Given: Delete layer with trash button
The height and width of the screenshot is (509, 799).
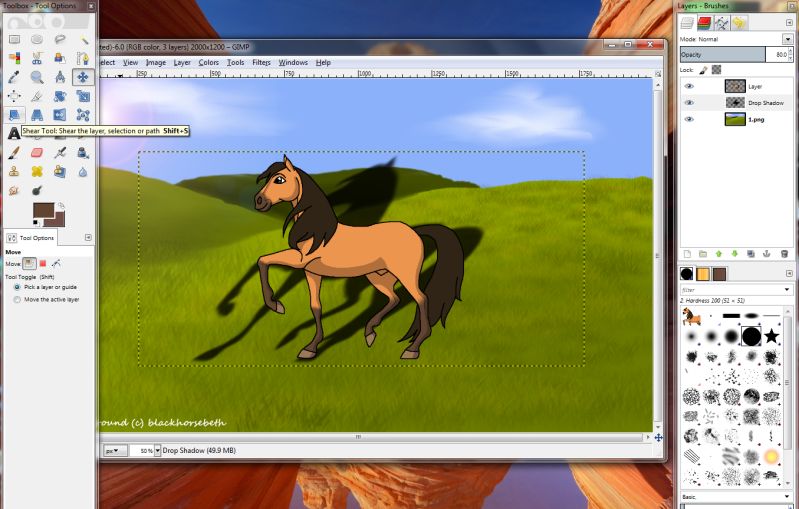Looking at the screenshot, I should [784, 254].
